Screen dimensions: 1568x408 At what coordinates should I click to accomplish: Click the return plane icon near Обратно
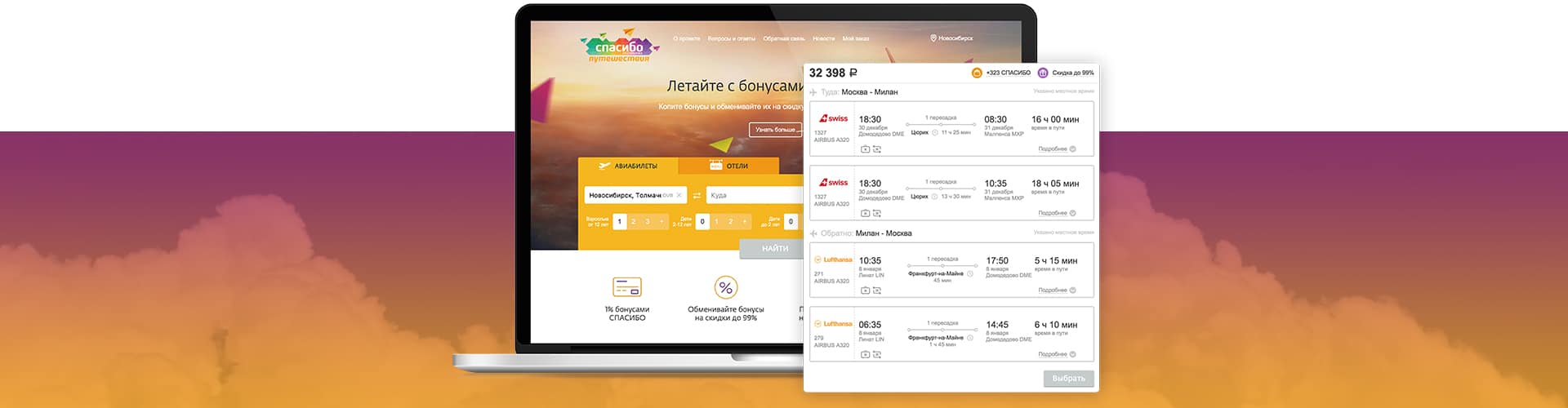[813, 233]
